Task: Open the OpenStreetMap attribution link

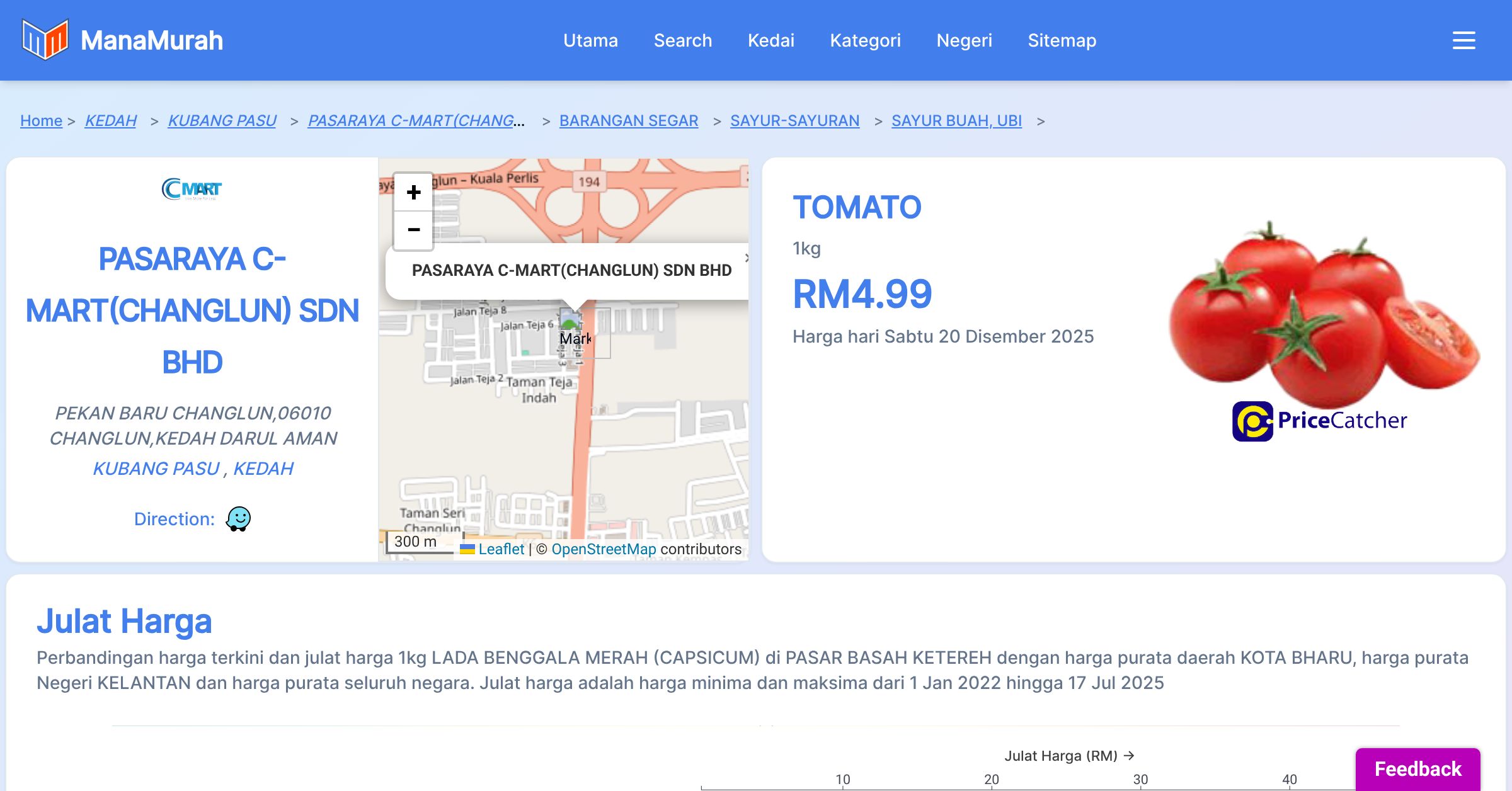Action: pos(604,549)
